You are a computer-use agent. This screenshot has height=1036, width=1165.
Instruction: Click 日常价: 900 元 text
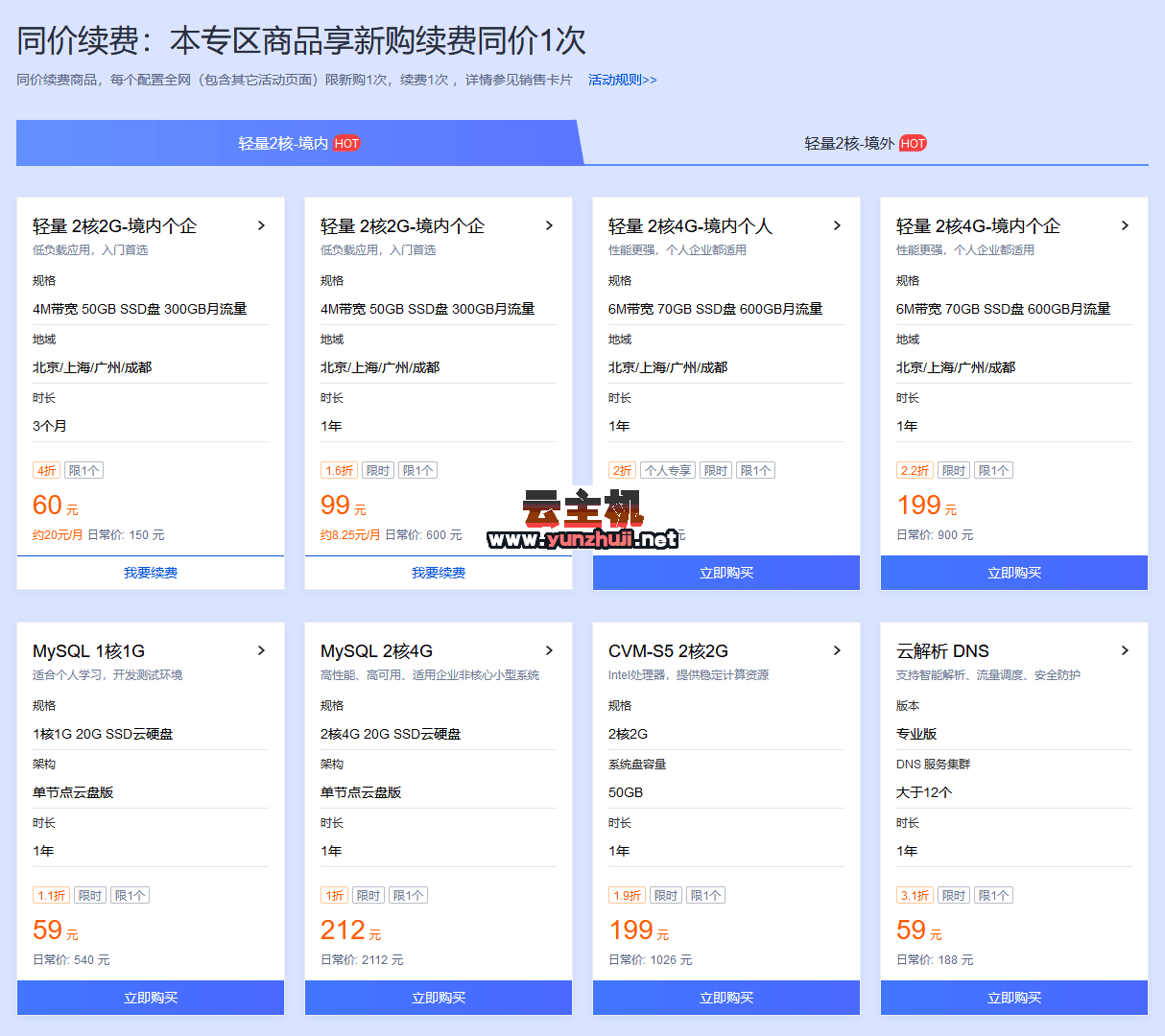(x=935, y=535)
